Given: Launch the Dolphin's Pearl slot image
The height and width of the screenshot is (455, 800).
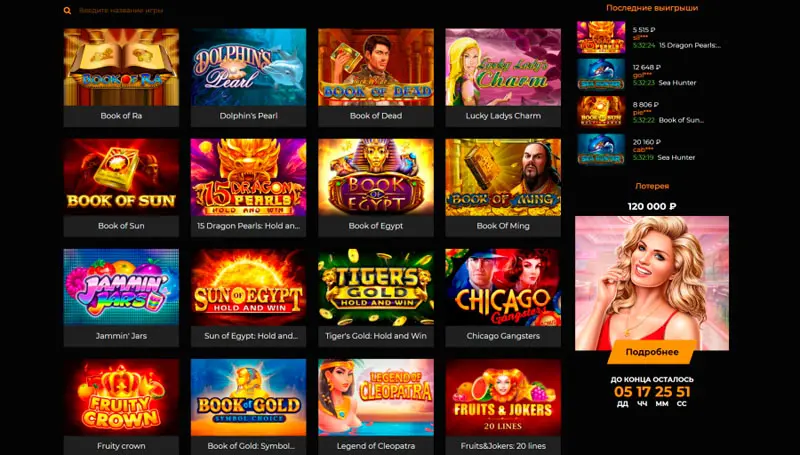Looking at the screenshot, I should tap(248, 67).
